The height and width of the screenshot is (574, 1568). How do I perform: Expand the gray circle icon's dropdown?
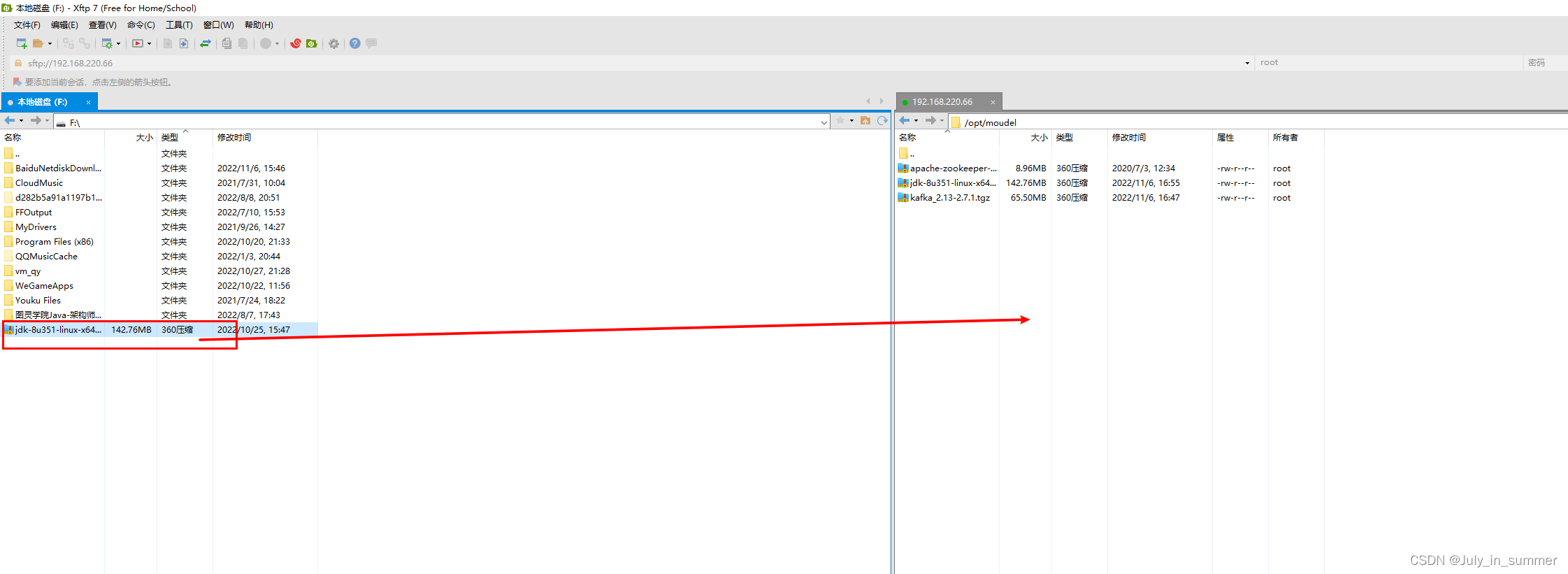pos(278,43)
